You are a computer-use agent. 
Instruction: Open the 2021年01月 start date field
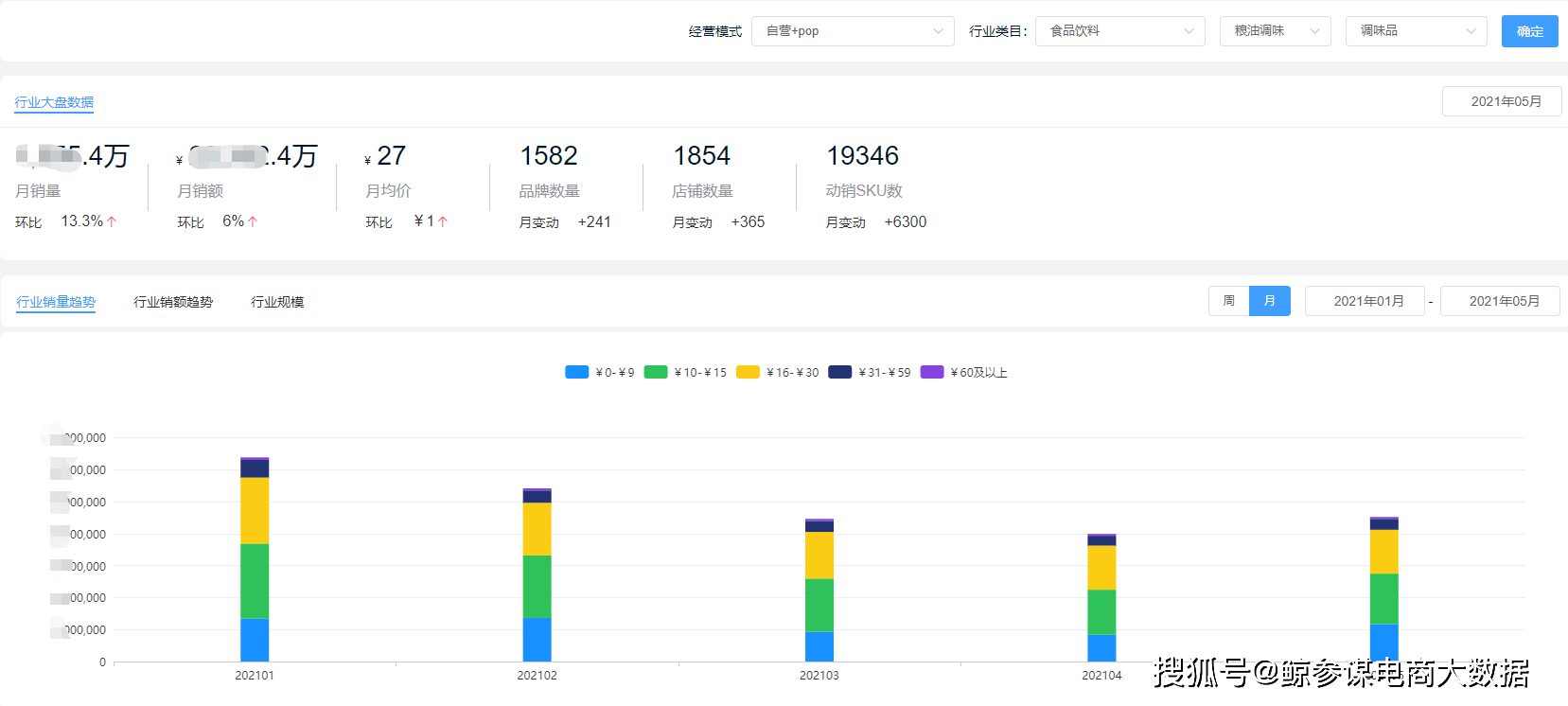[1365, 301]
